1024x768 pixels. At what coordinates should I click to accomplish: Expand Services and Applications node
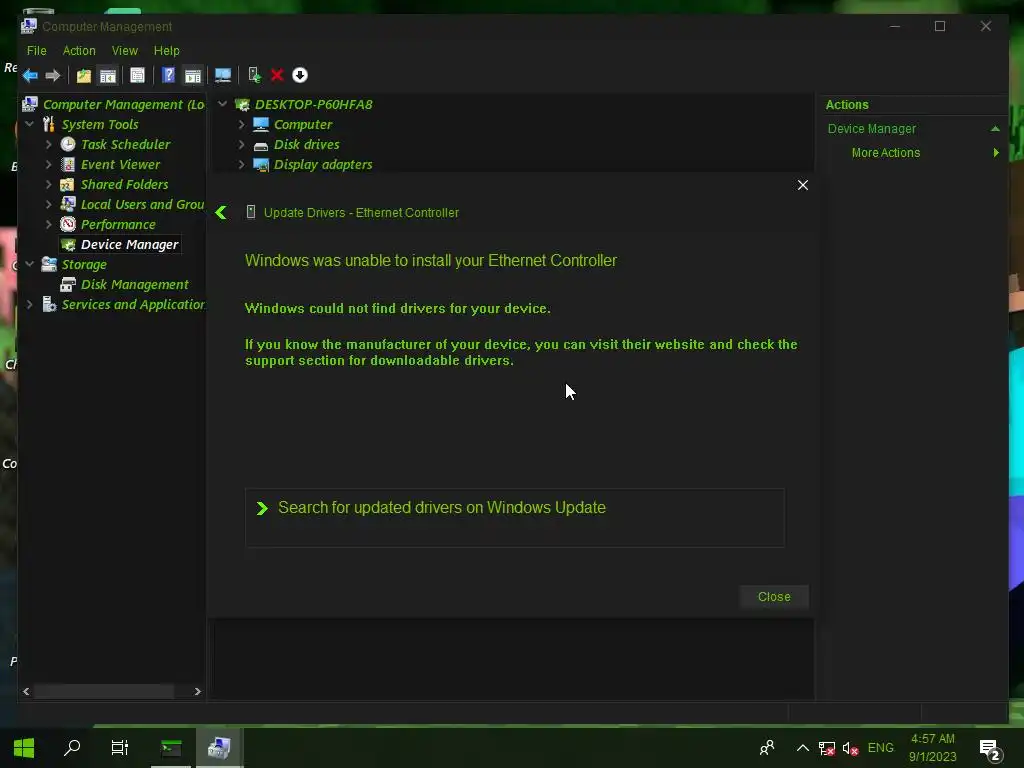point(29,304)
